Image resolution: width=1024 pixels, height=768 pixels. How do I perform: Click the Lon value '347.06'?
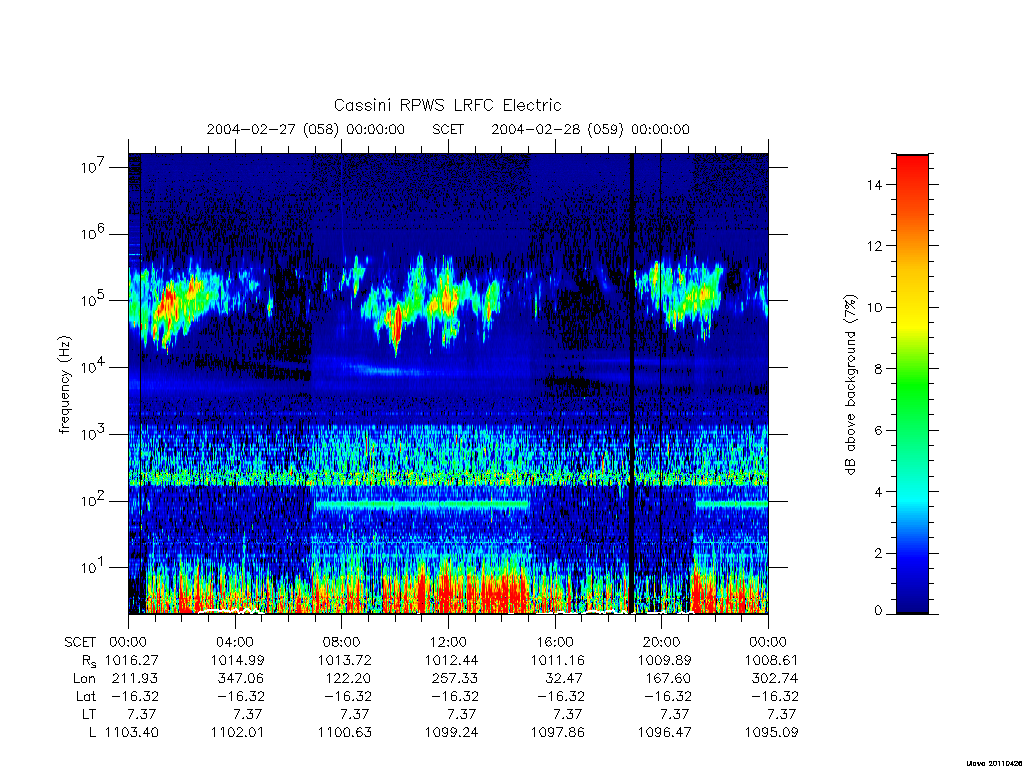click(242, 679)
